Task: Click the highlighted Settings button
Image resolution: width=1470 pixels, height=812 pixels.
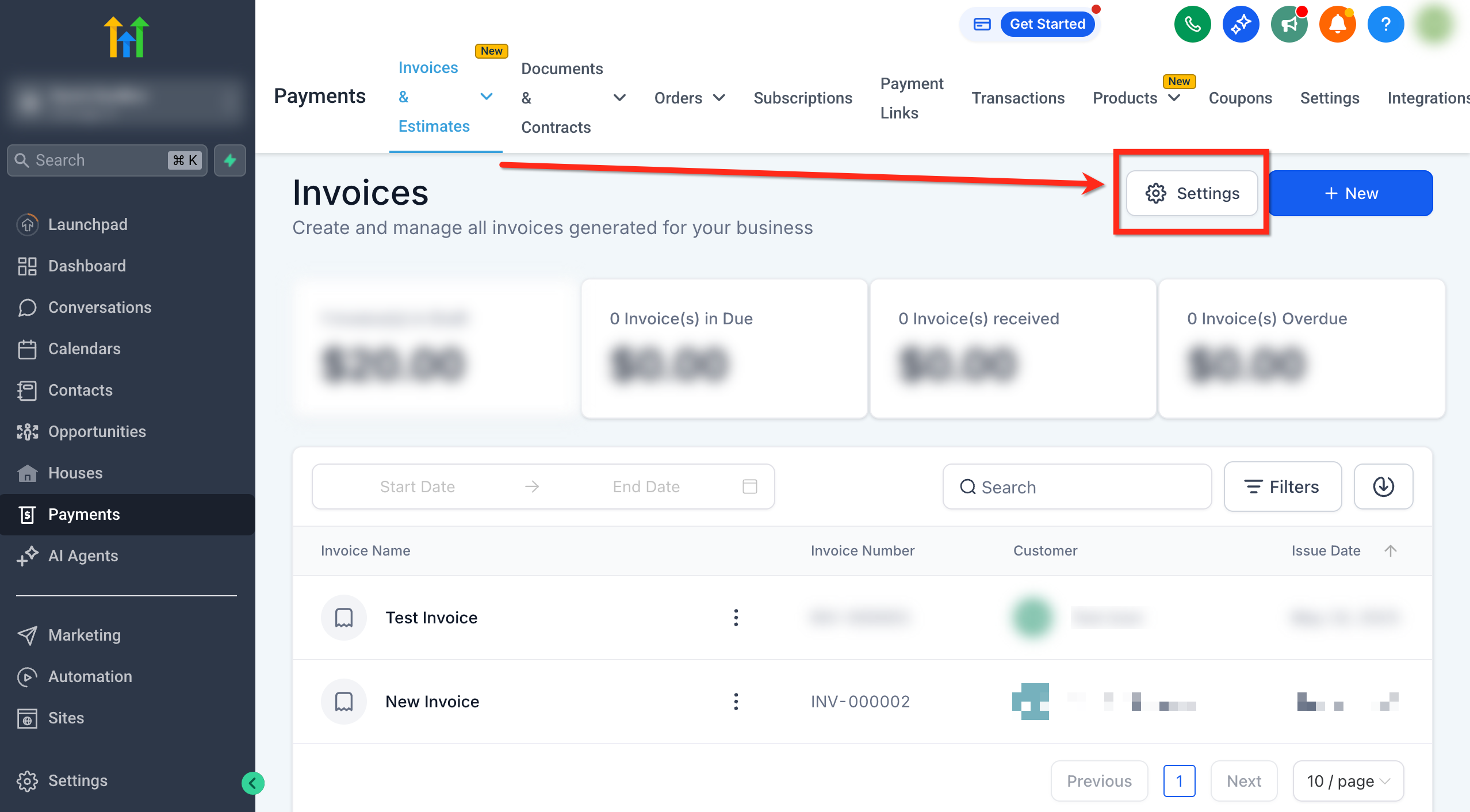Action: click(1192, 194)
